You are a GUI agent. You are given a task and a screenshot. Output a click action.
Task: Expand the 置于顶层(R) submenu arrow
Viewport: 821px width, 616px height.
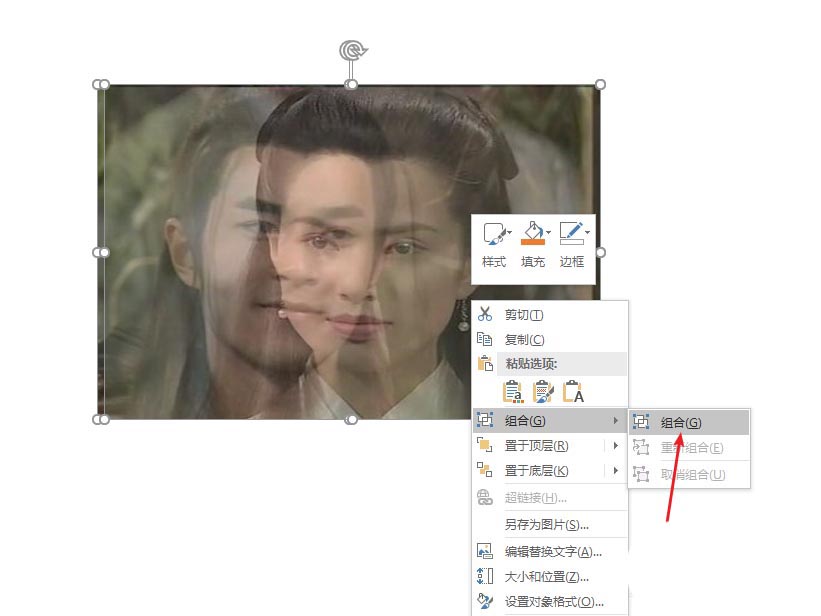616,445
